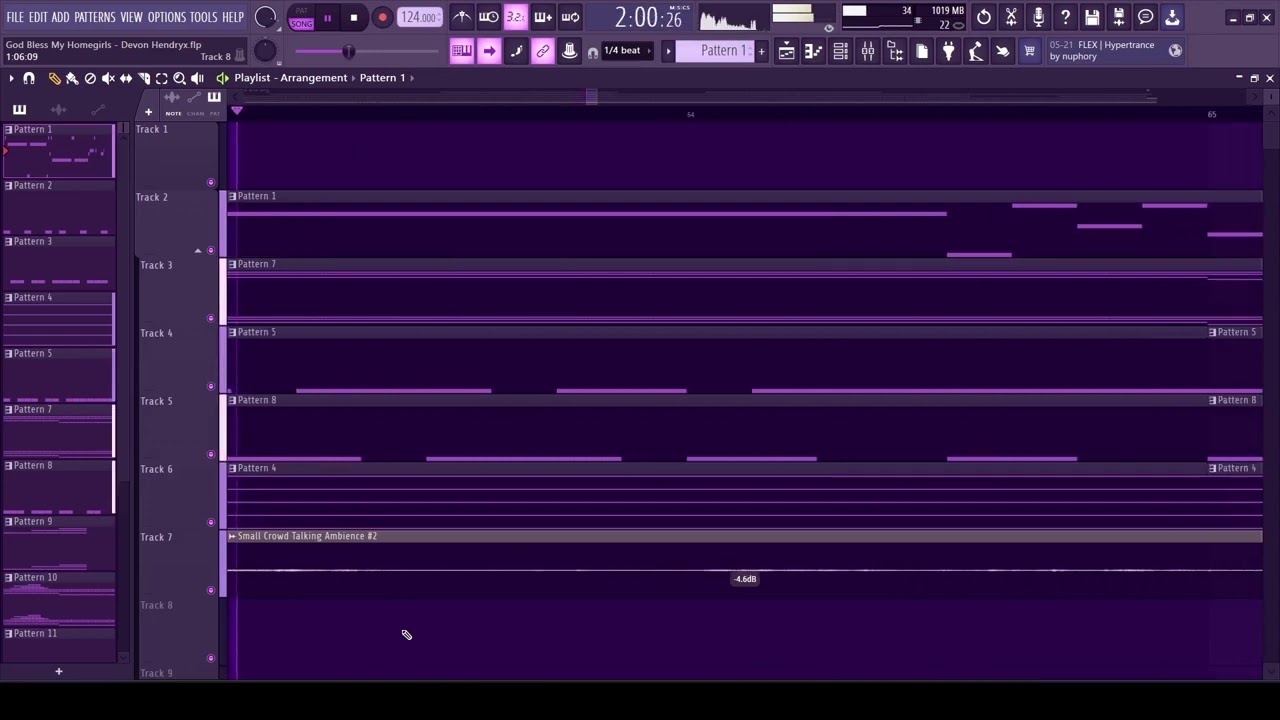1280x720 pixels.
Task: Open help with the question mark icon
Action: 1065,17
